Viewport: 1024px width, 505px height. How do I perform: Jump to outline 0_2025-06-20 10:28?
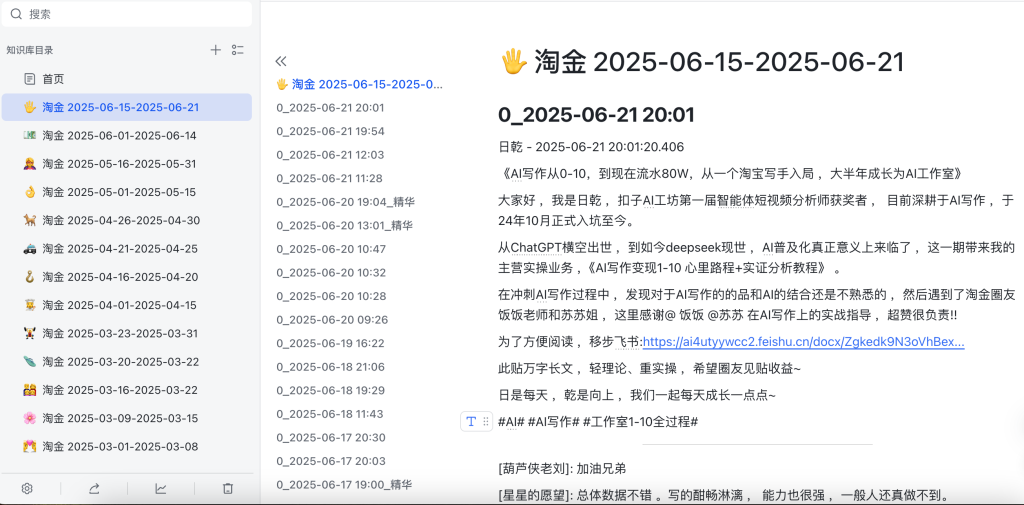pos(330,296)
